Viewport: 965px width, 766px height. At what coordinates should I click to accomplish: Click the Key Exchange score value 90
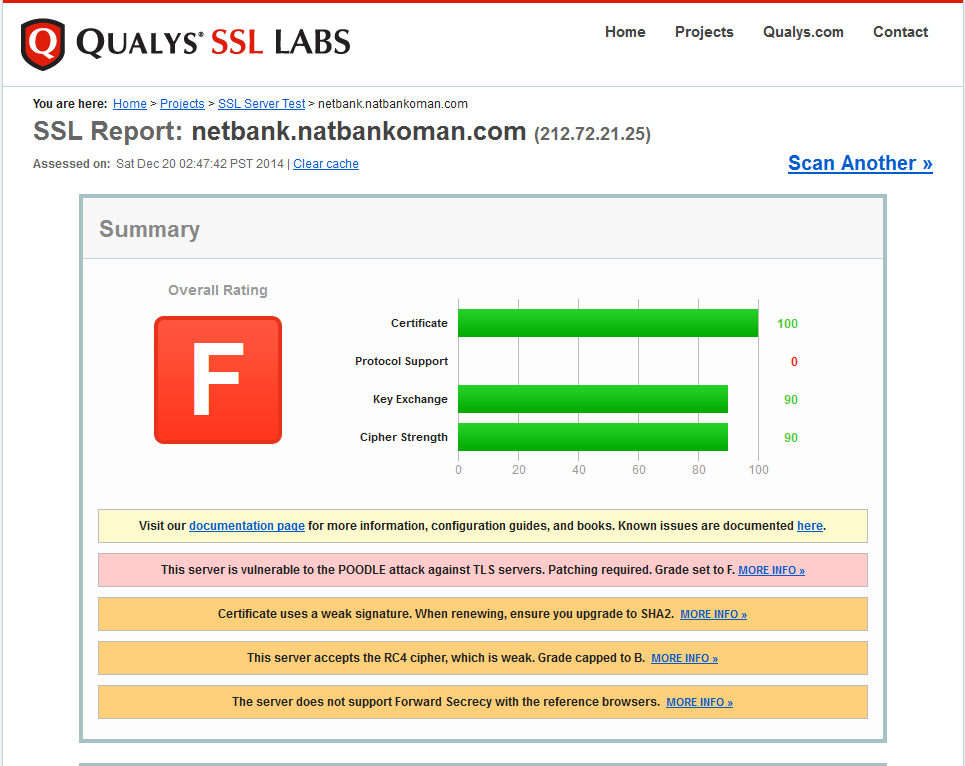[x=791, y=400]
